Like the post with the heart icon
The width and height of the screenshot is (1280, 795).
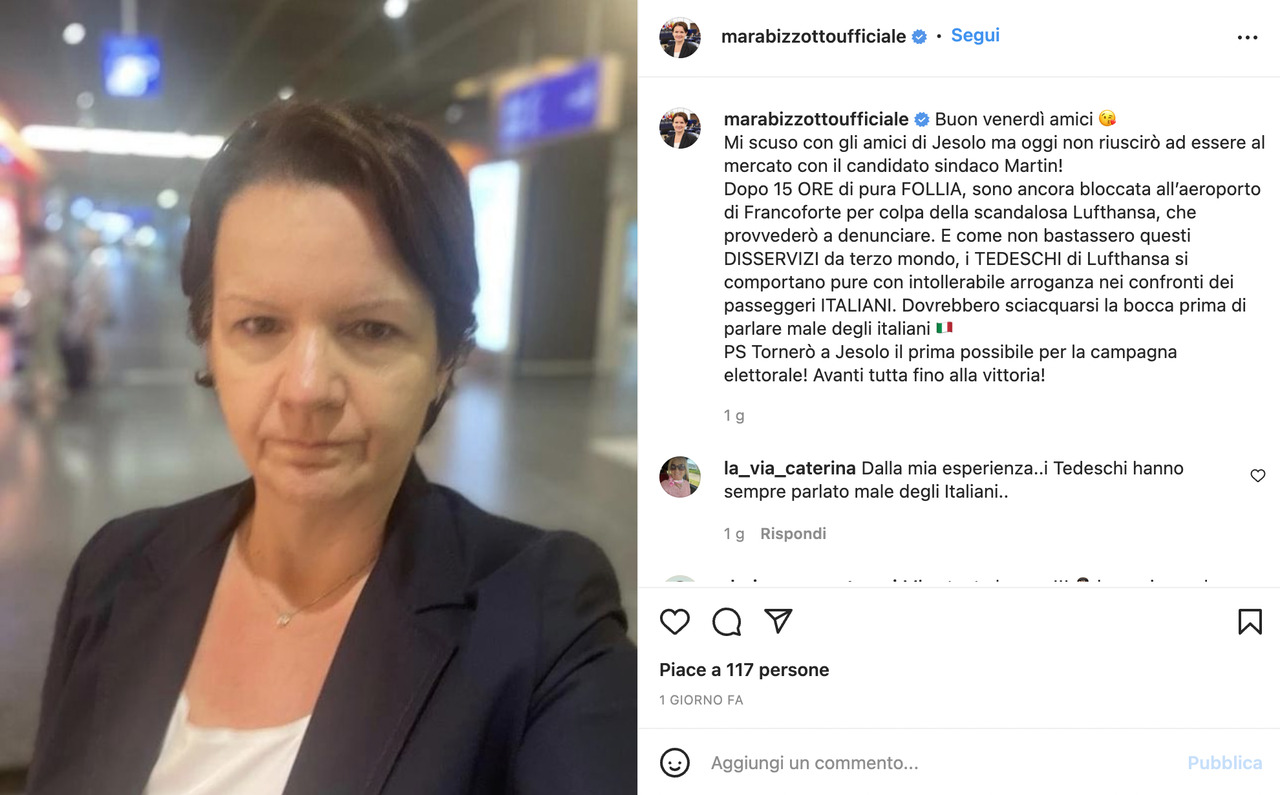click(x=675, y=622)
